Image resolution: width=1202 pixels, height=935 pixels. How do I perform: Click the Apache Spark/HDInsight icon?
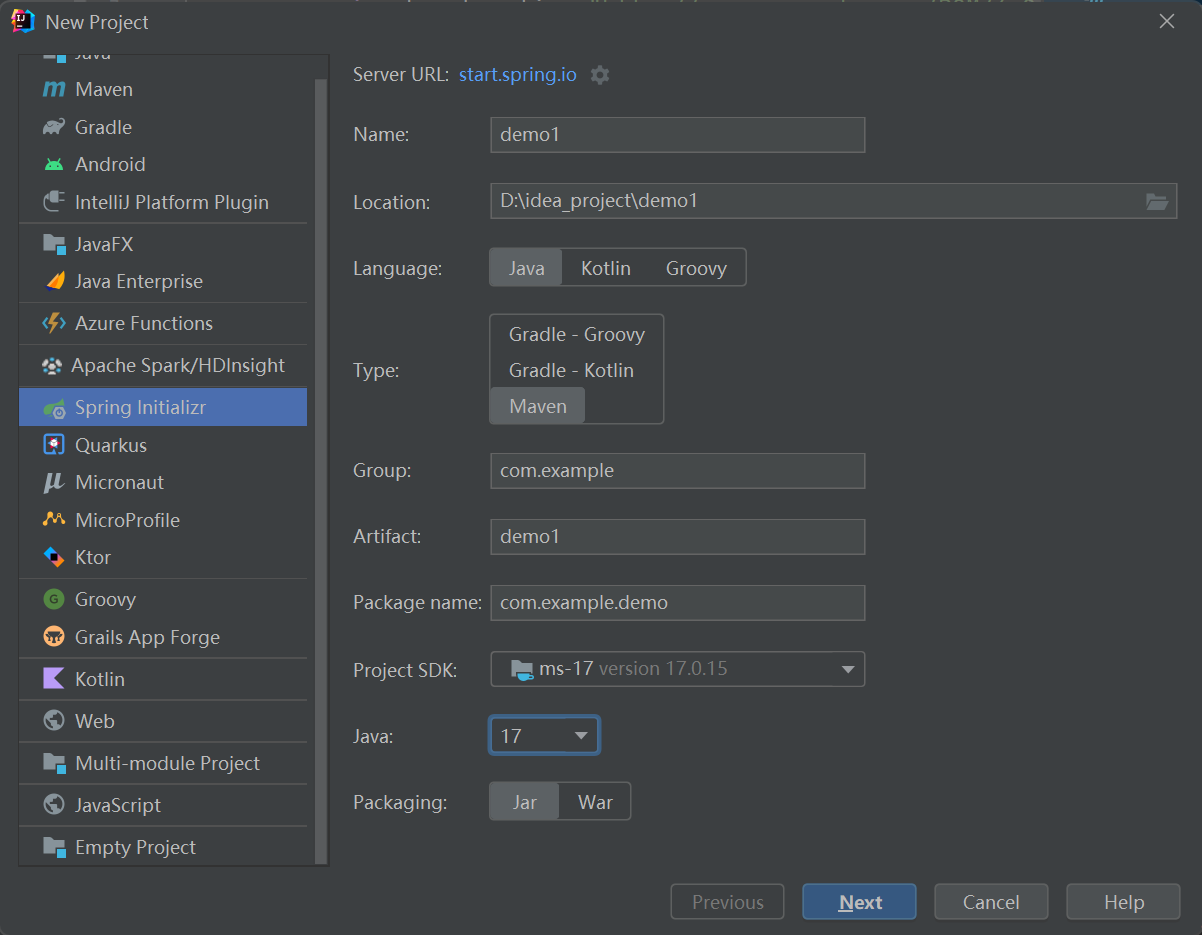[52, 366]
